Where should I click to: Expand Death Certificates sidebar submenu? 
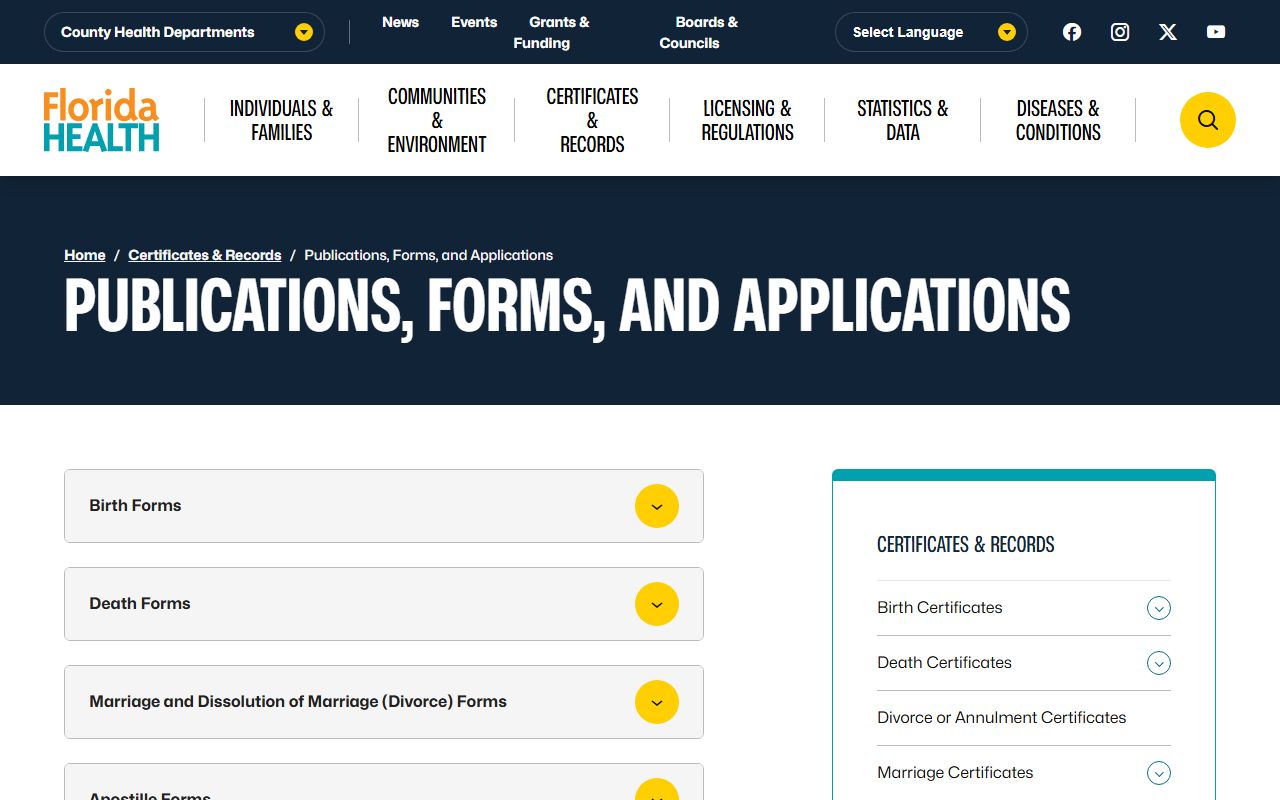[1159, 663]
